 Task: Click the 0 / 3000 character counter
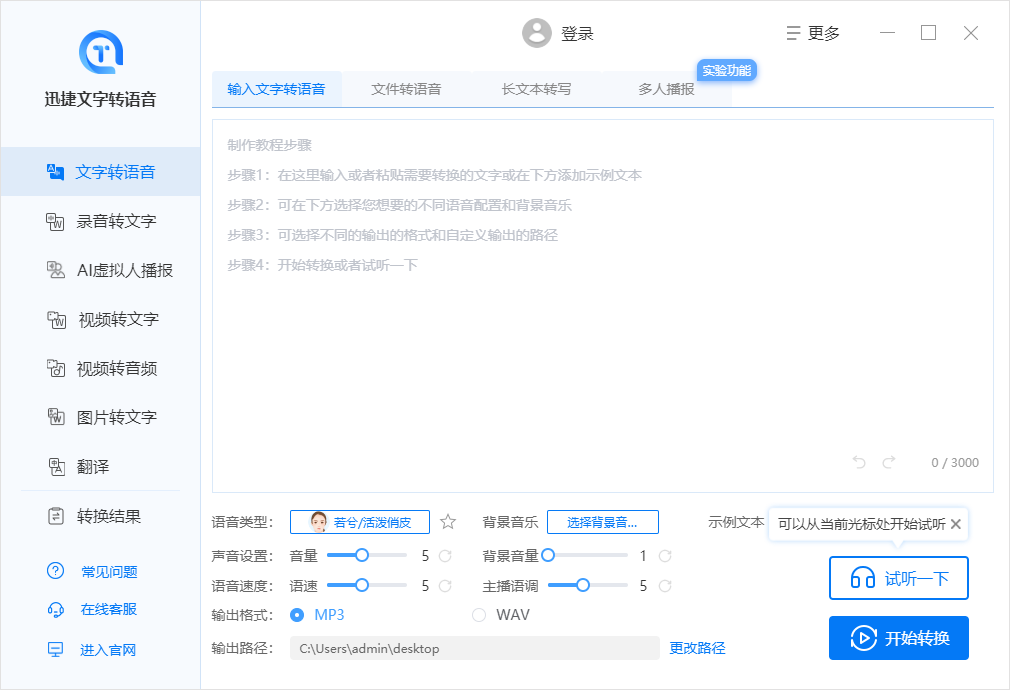pyautogui.click(x=955, y=463)
